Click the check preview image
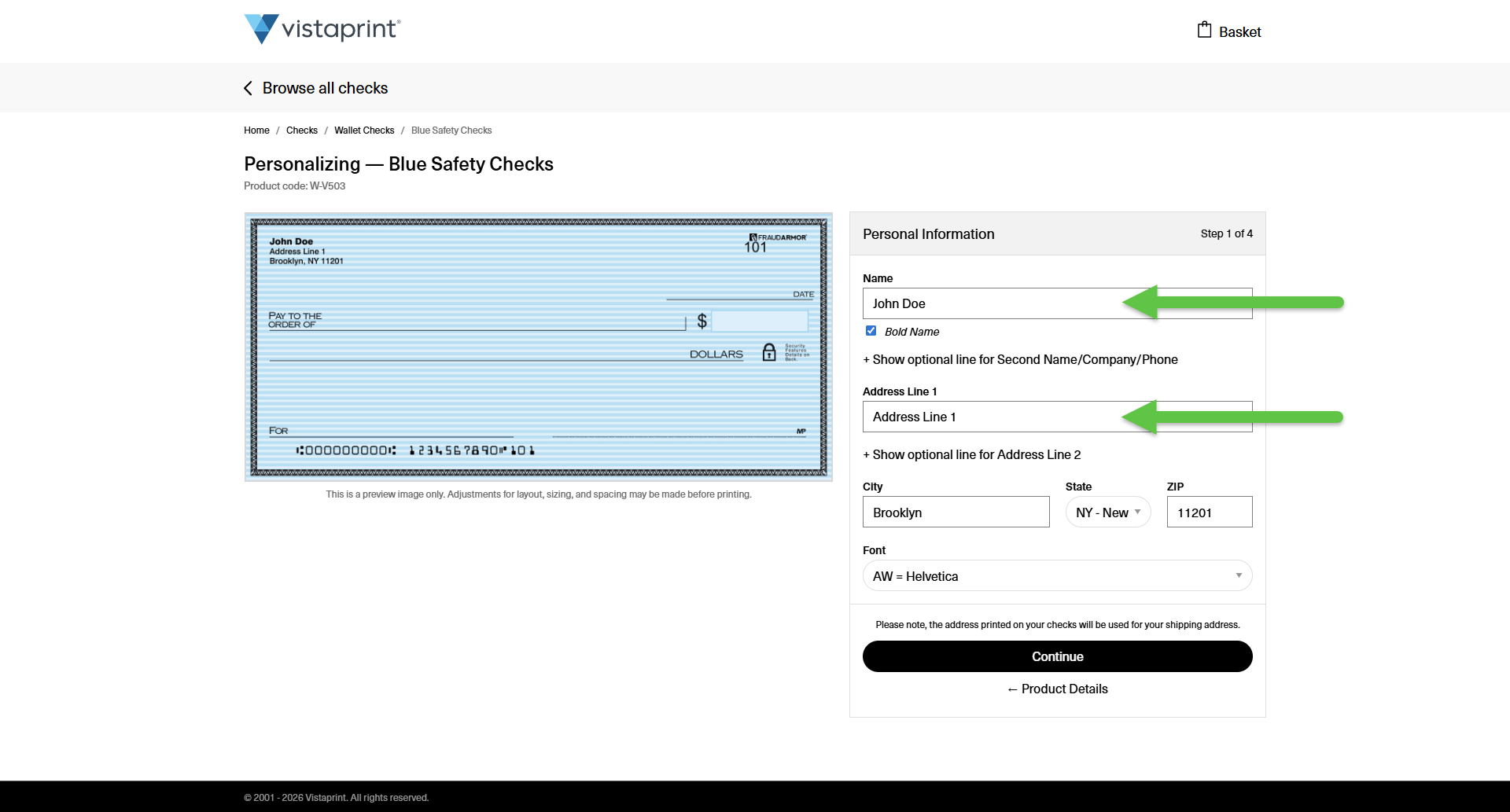 [x=538, y=347]
